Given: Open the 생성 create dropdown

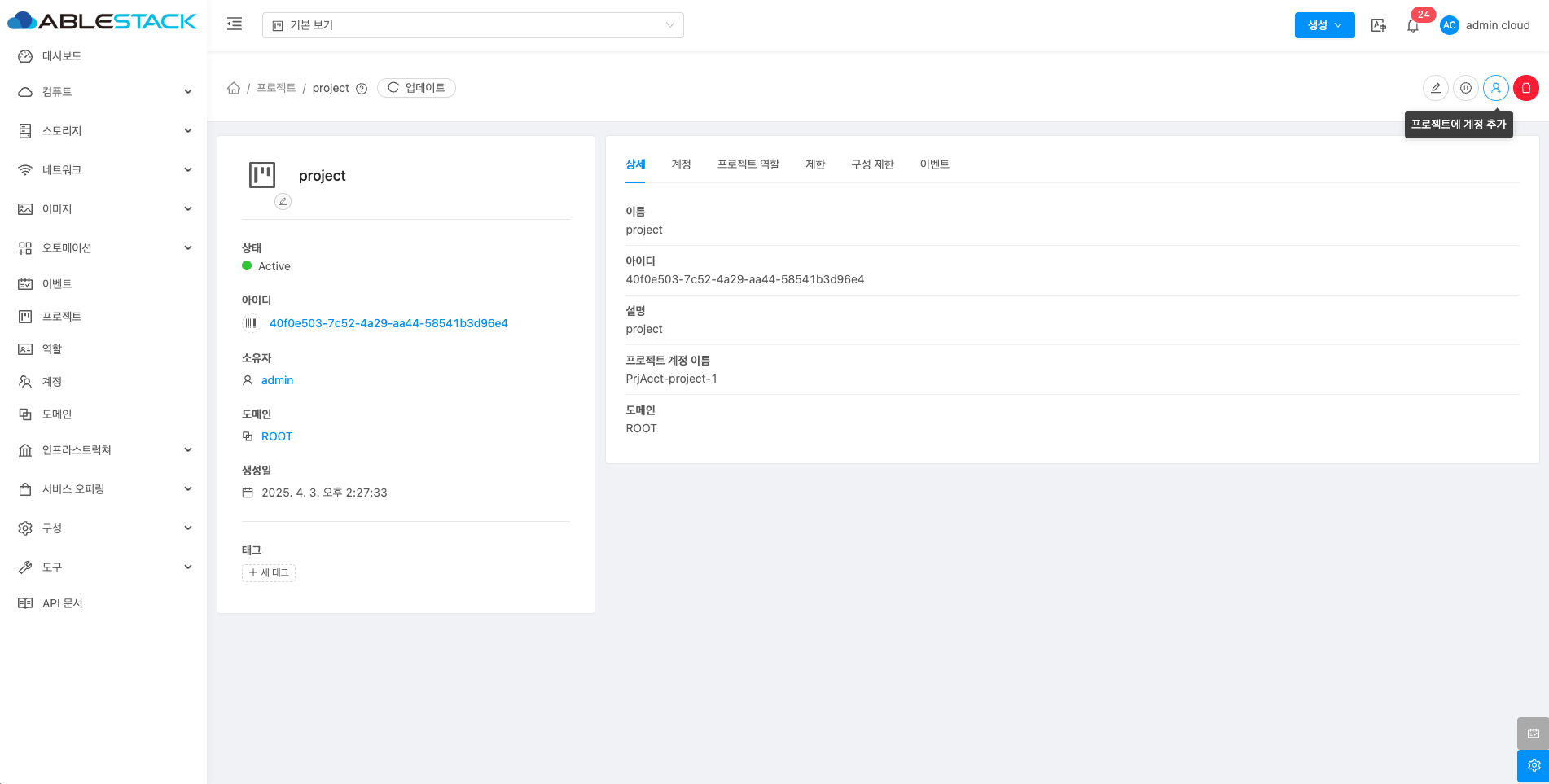Looking at the screenshot, I should pos(1324,25).
